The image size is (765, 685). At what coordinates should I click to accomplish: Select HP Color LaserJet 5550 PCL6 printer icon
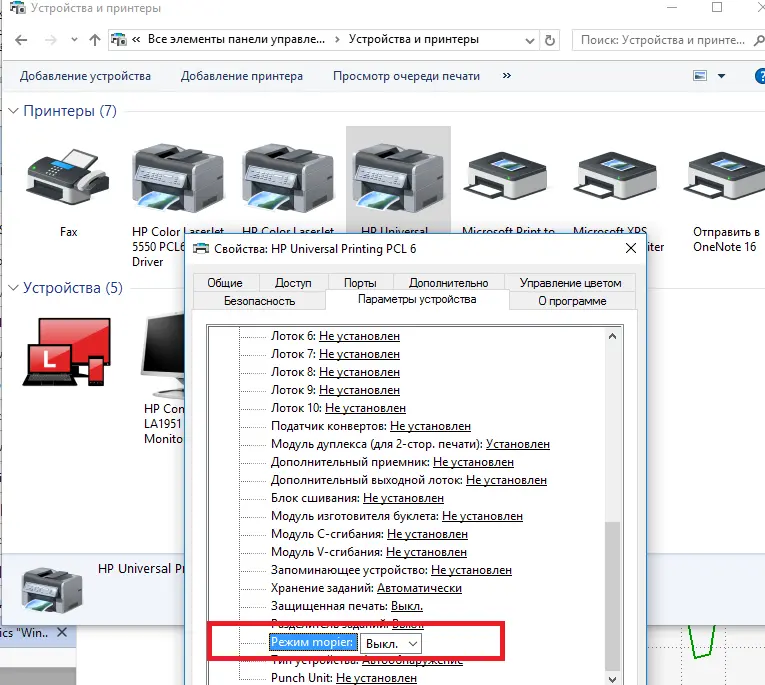point(178,179)
